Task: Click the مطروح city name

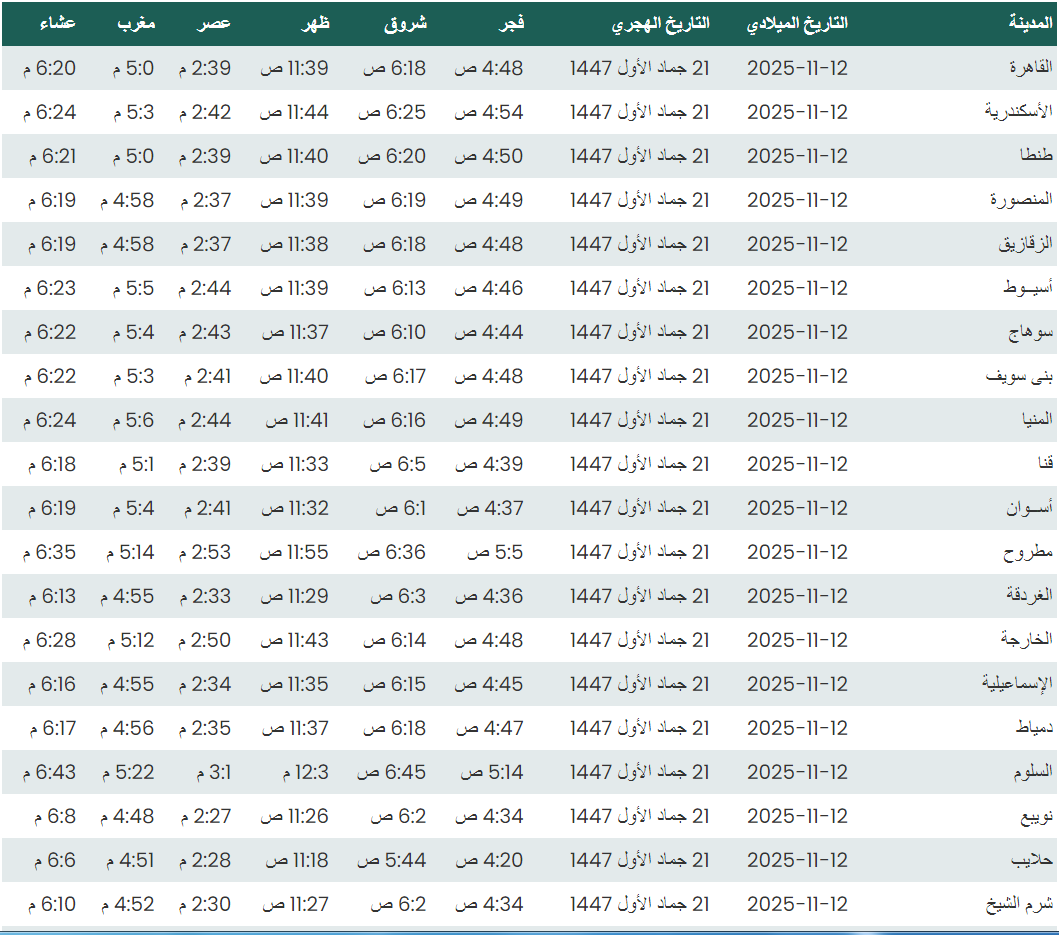Action: pyautogui.click(x=1029, y=552)
